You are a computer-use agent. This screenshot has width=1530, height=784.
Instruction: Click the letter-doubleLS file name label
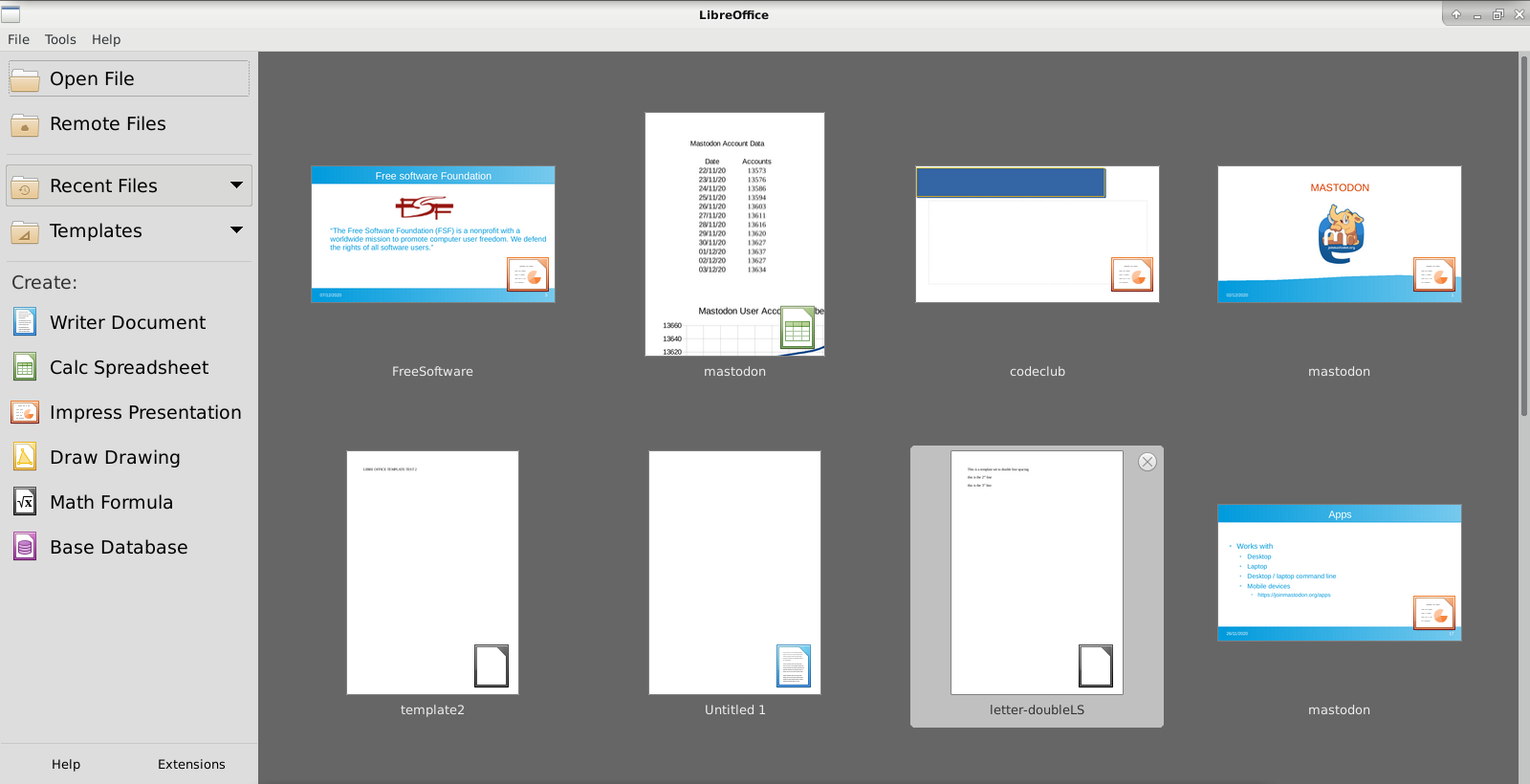click(1037, 709)
